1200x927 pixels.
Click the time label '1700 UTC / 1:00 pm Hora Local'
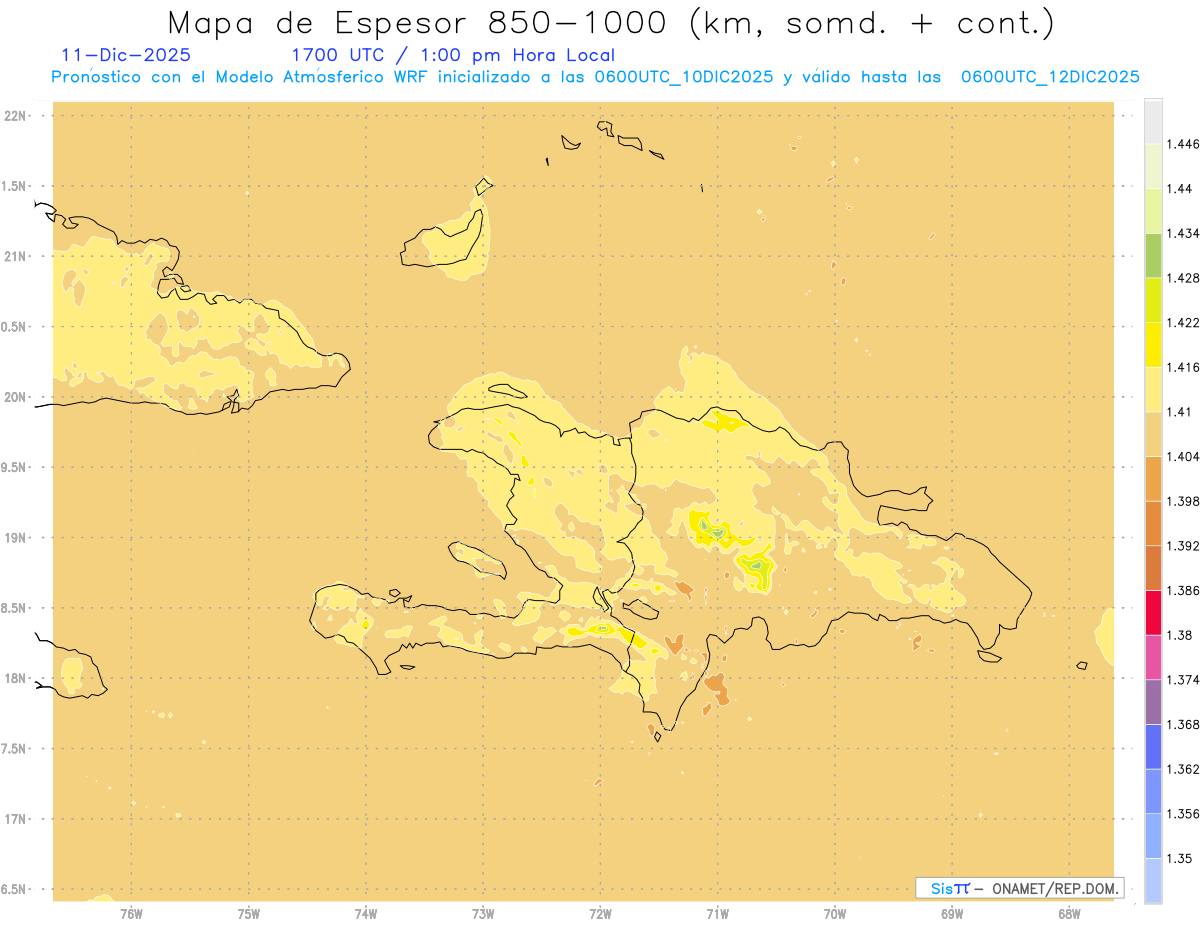(x=453, y=55)
